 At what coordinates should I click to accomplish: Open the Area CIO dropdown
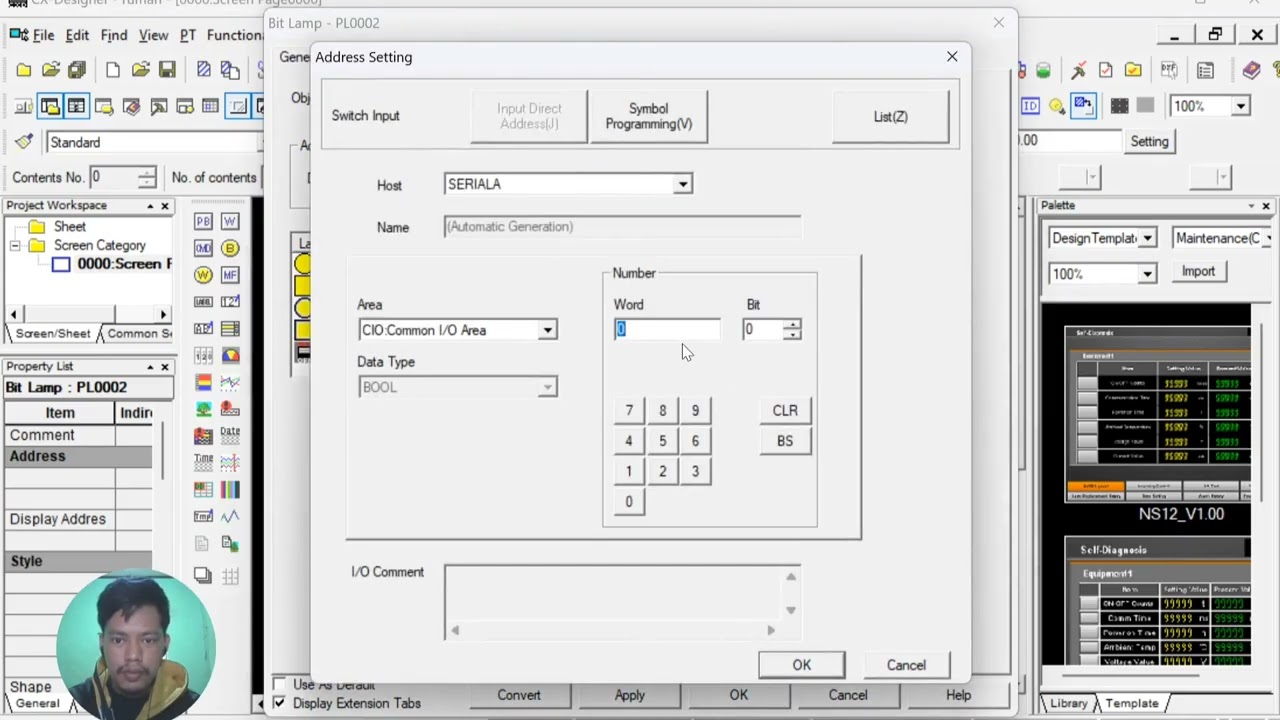(547, 330)
